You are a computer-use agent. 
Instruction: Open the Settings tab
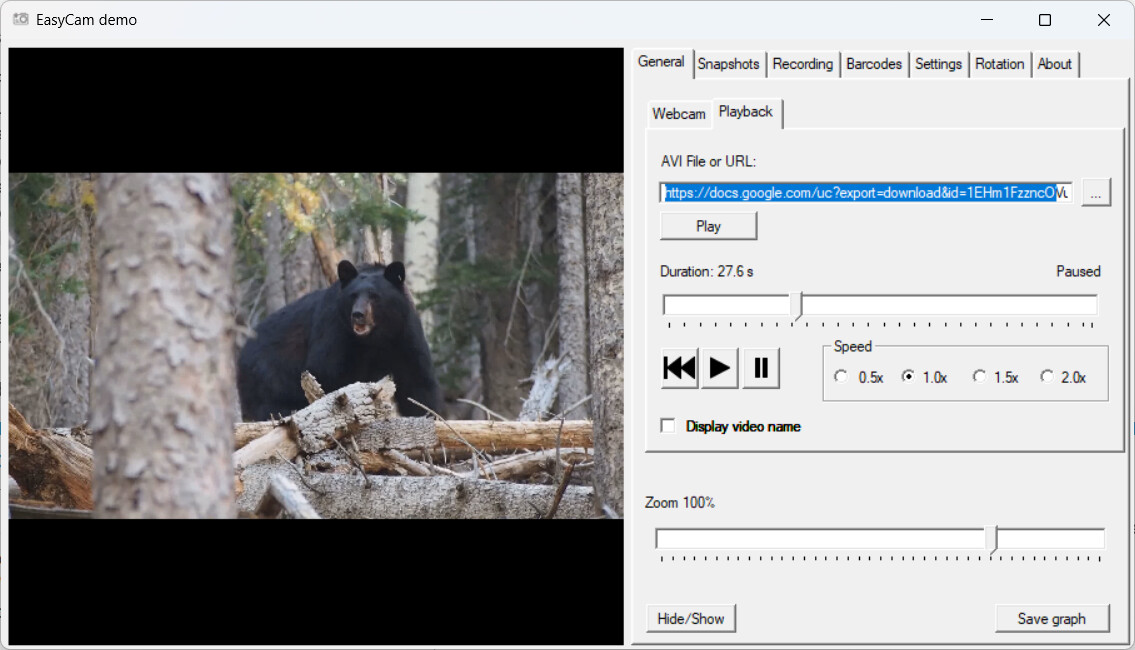[938, 64]
